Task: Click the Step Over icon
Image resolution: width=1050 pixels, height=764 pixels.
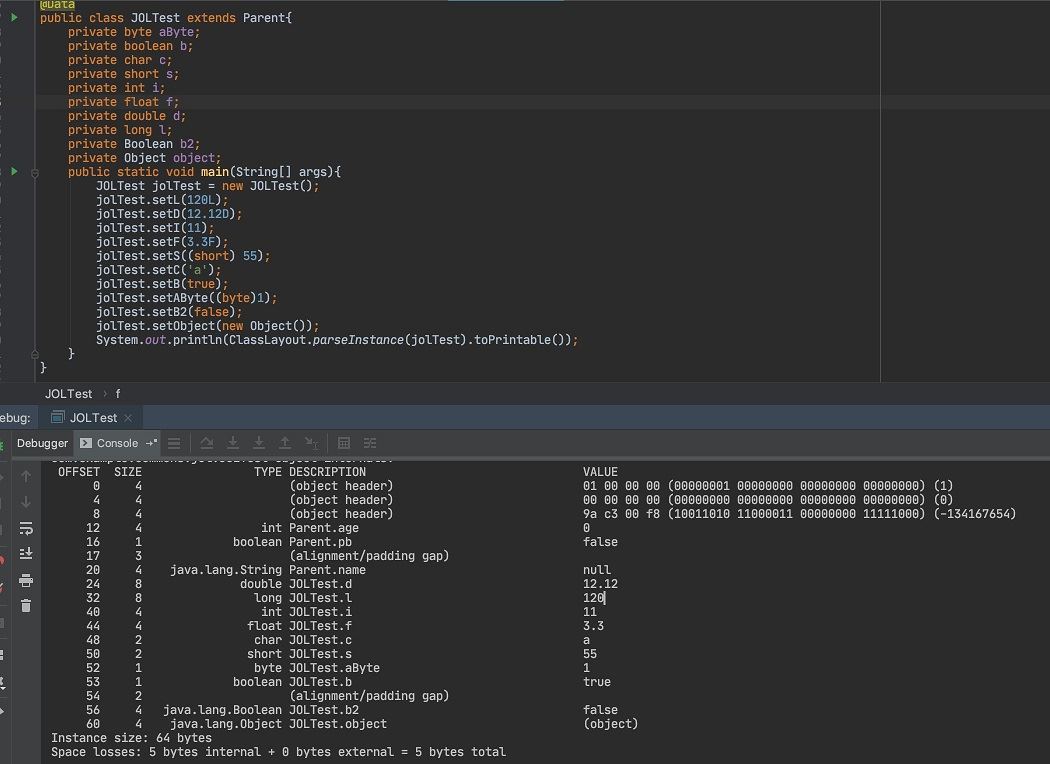Action: (x=207, y=443)
